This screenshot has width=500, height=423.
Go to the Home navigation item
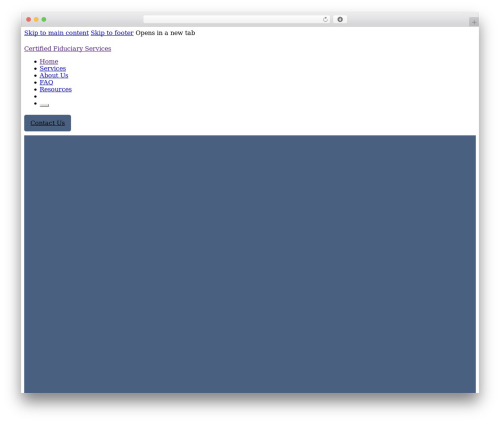[x=49, y=61]
